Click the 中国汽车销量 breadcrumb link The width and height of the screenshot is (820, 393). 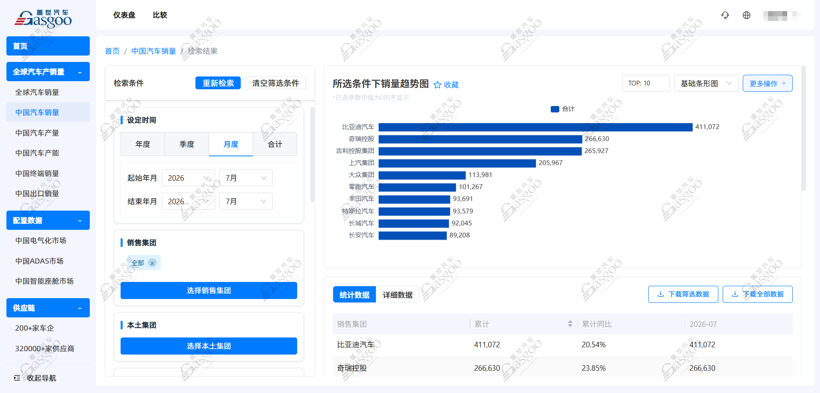click(x=154, y=51)
